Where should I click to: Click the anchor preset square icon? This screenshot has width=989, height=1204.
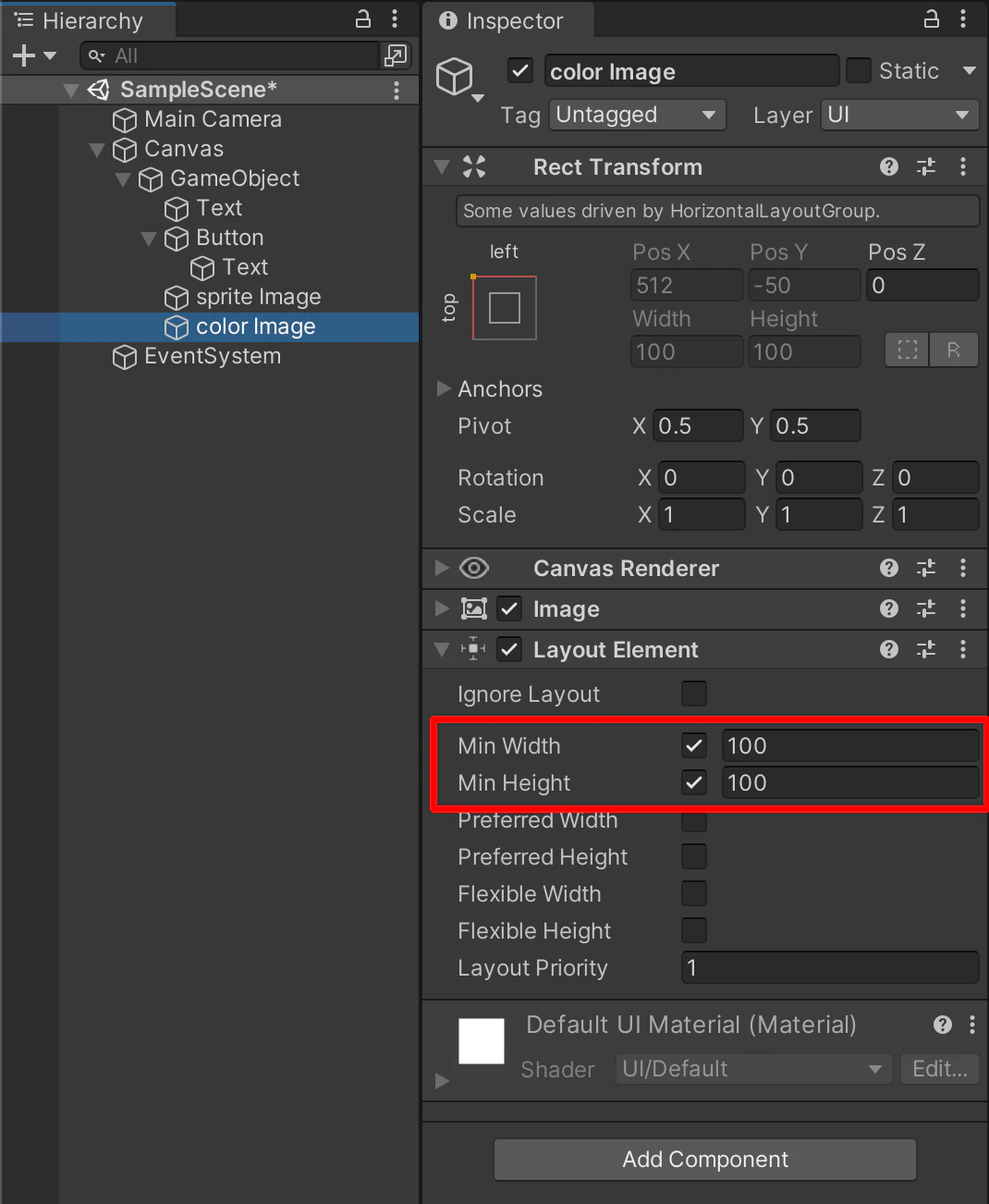(505, 308)
